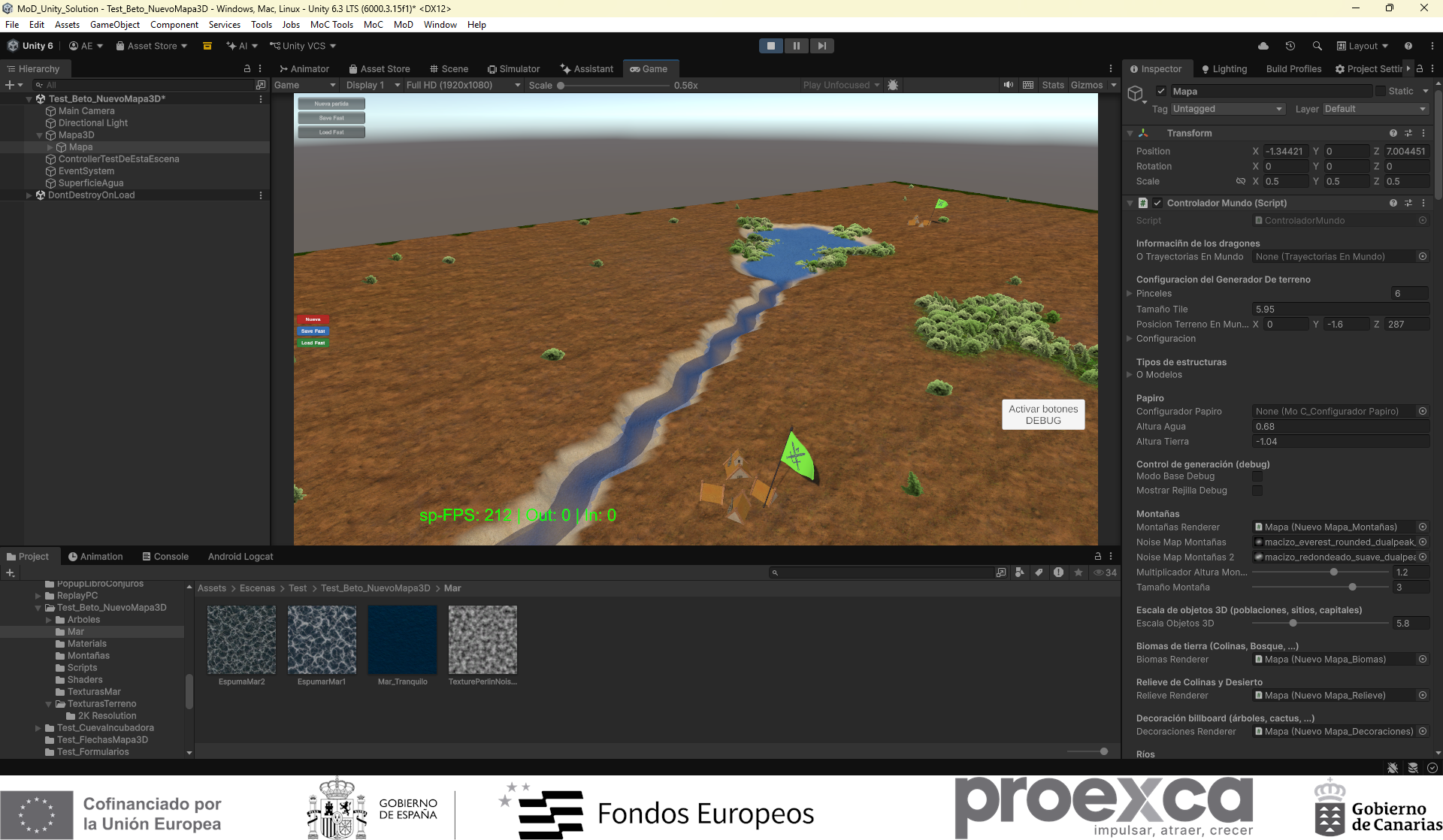This screenshot has height=840, width=1443.
Task: Toggle the Static checkbox
Action: 1381,91
